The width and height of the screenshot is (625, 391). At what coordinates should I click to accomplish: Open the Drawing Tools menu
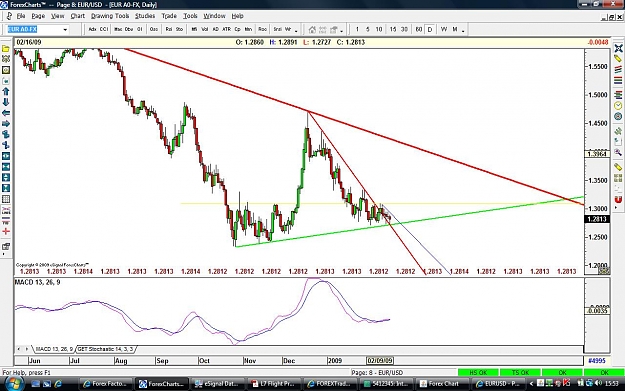point(110,16)
